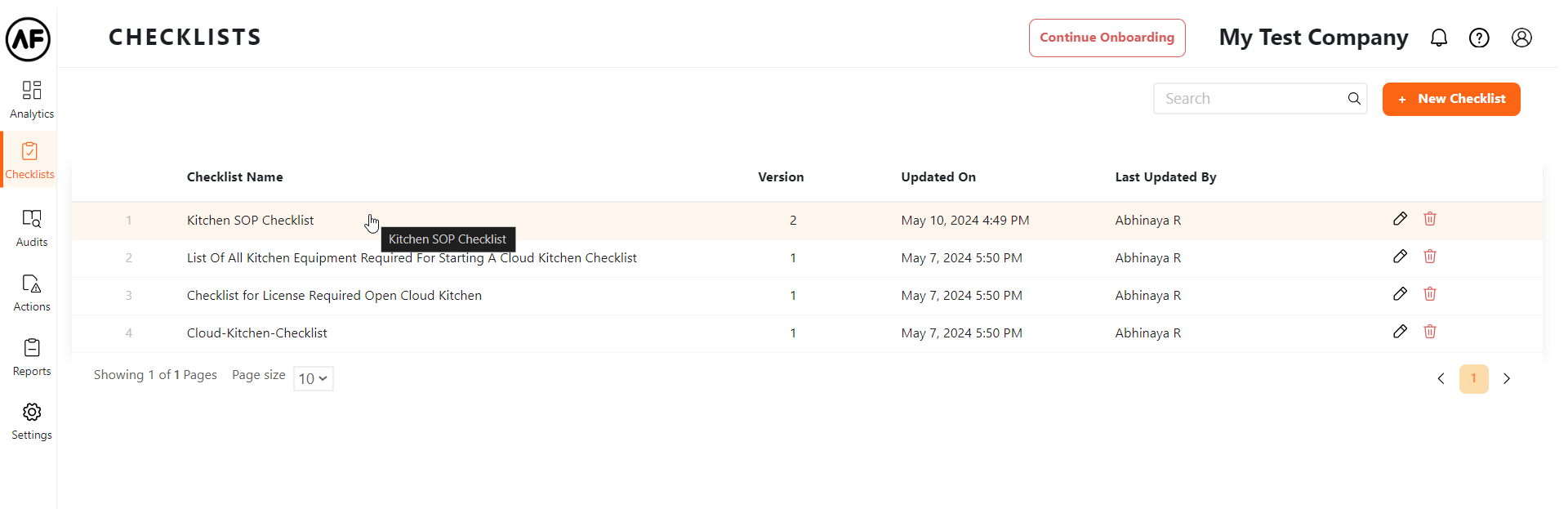Open the notifications bell

1439,38
